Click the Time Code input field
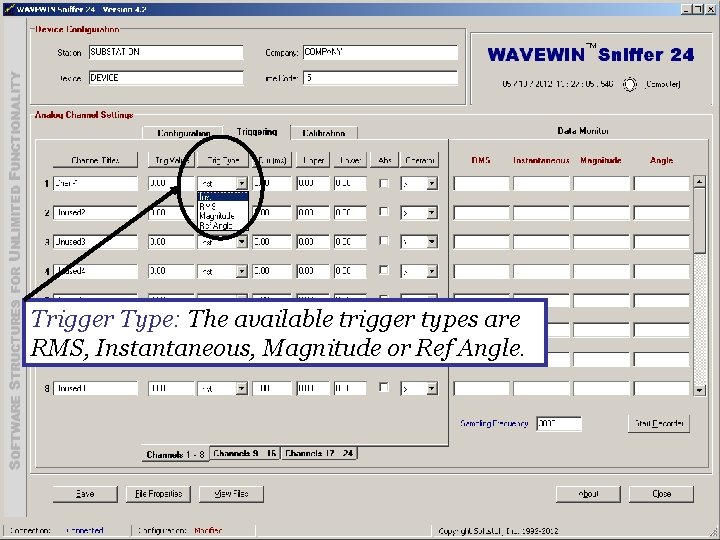720x540 pixels. [x=380, y=78]
